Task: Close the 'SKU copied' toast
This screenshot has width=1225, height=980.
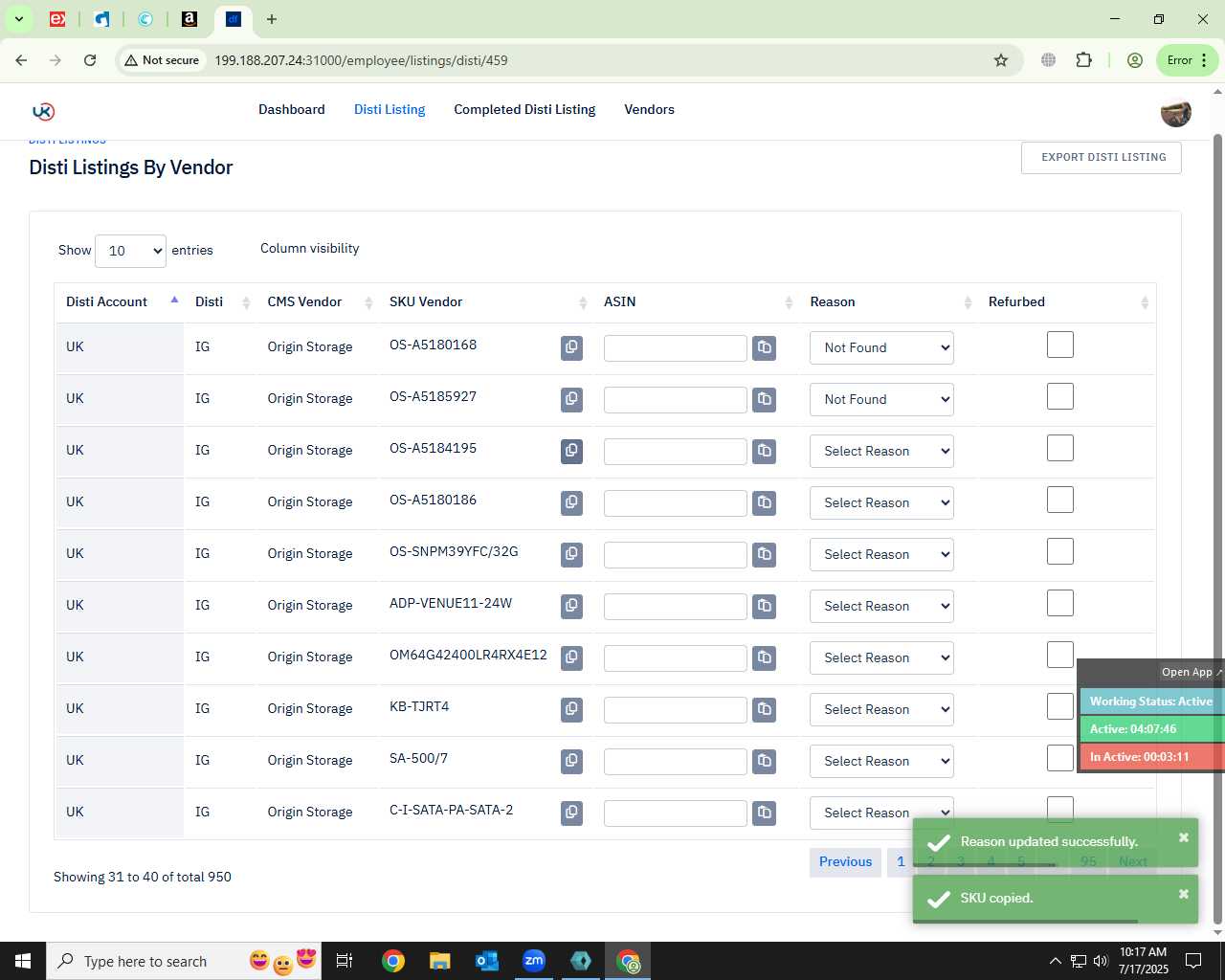Action: [1184, 894]
